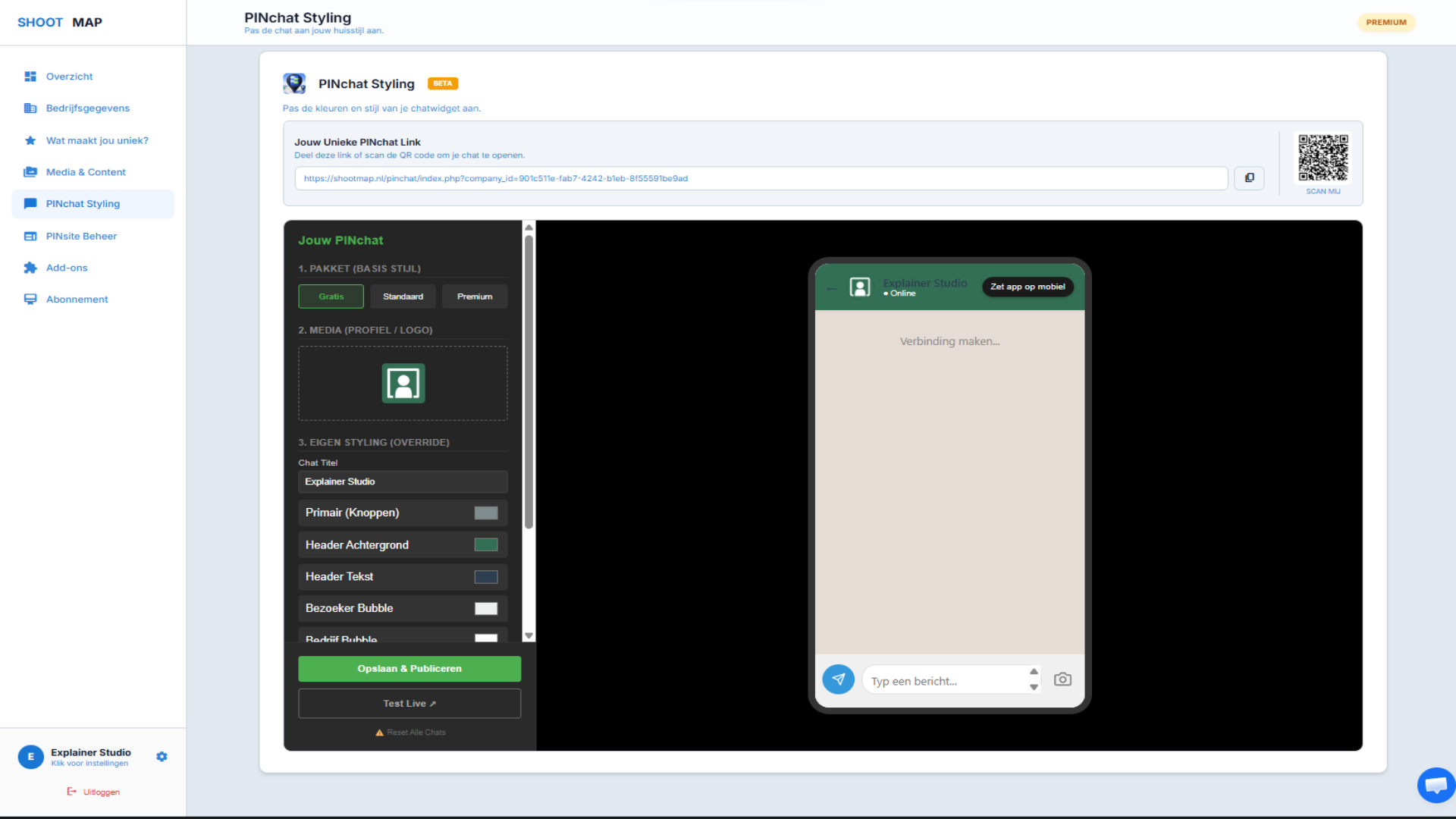
Task: Go to Media & Content page
Action: tap(86, 172)
